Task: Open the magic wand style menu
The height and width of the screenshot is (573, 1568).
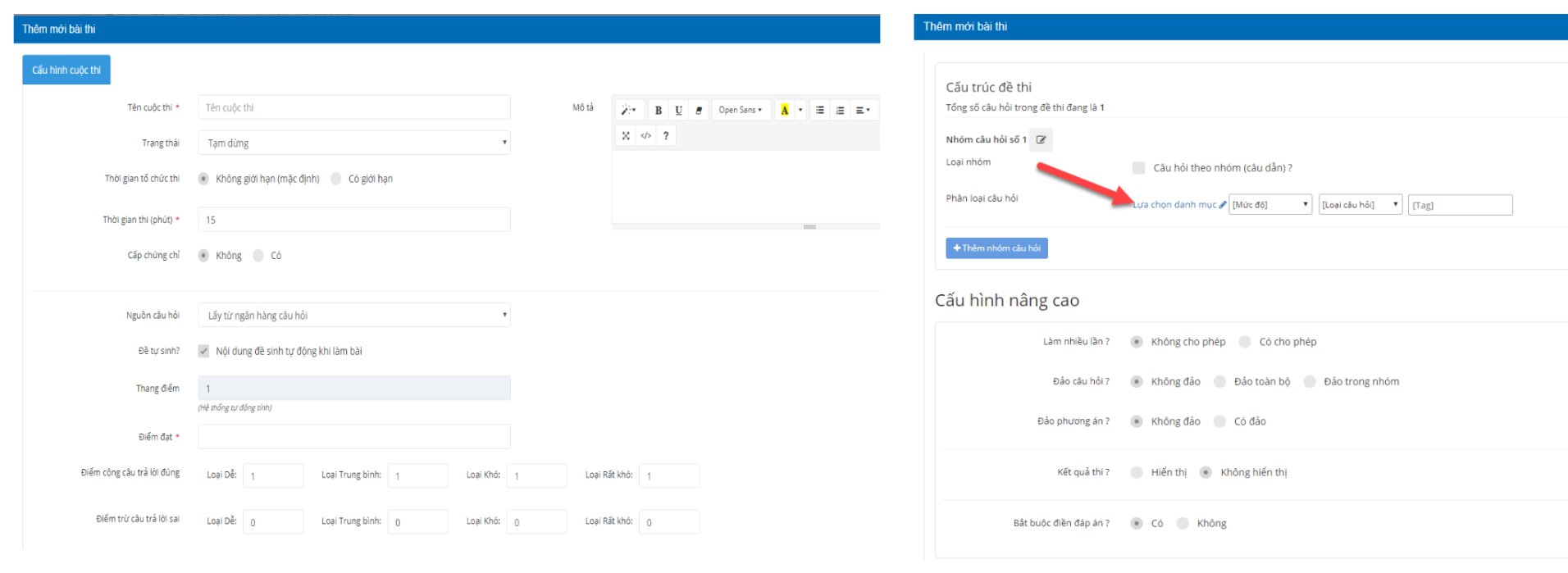Action: pos(628,110)
